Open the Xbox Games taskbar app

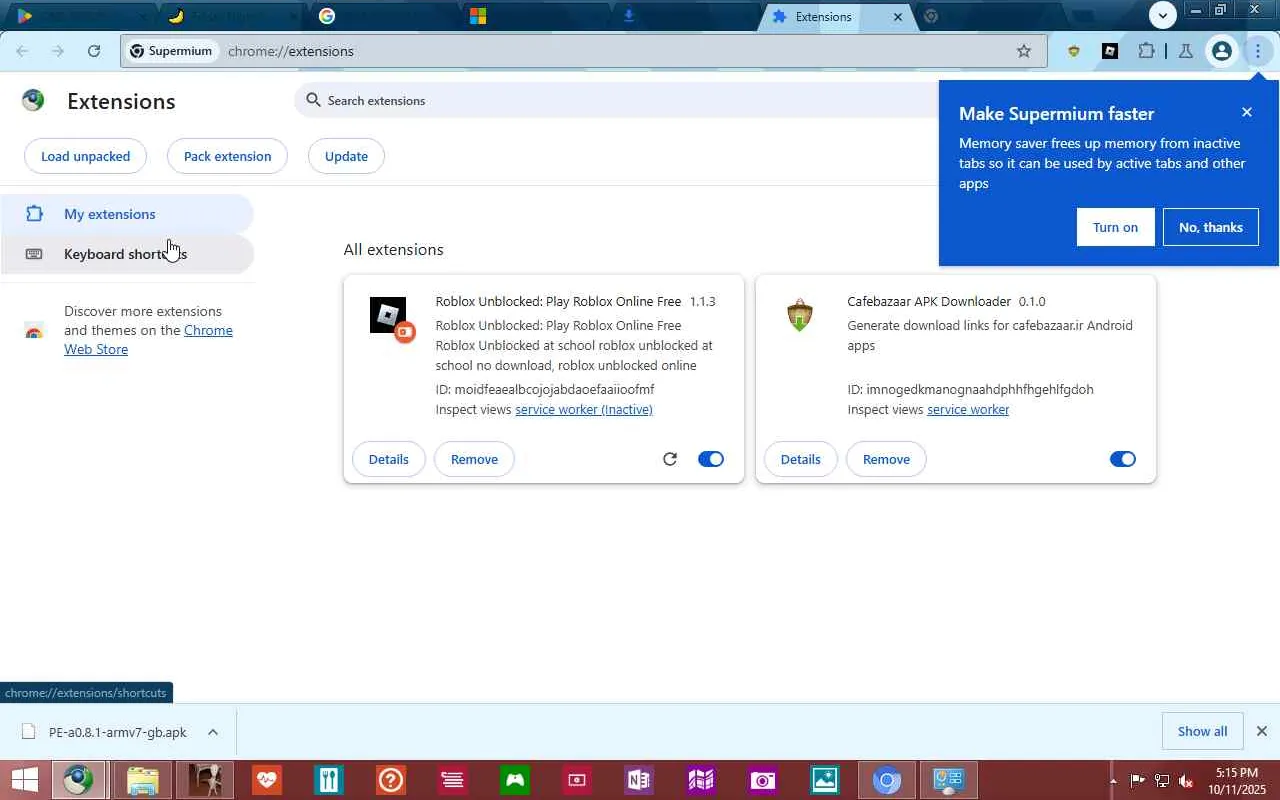click(x=514, y=780)
